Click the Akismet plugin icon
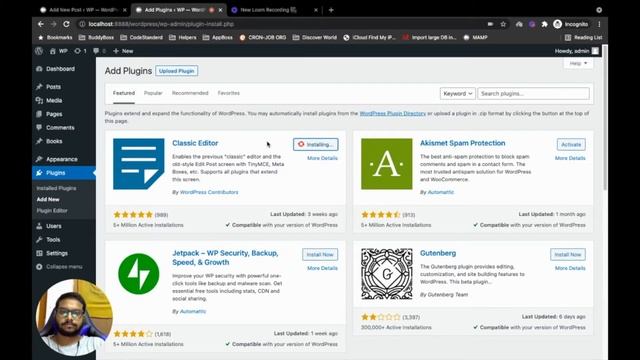Viewport: 640px width, 360px height. (x=387, y=164)
